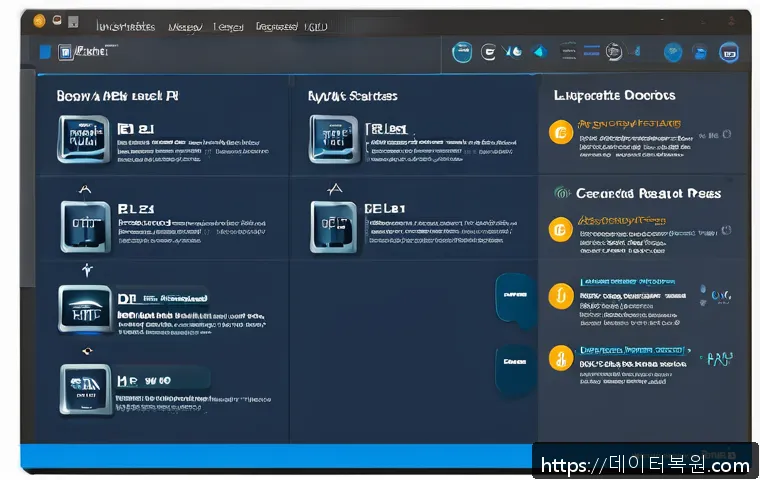Screen dimensions: 760x480
Task: Click the lower dark rounded button in middle panel
Action: [x=514, y=362]
